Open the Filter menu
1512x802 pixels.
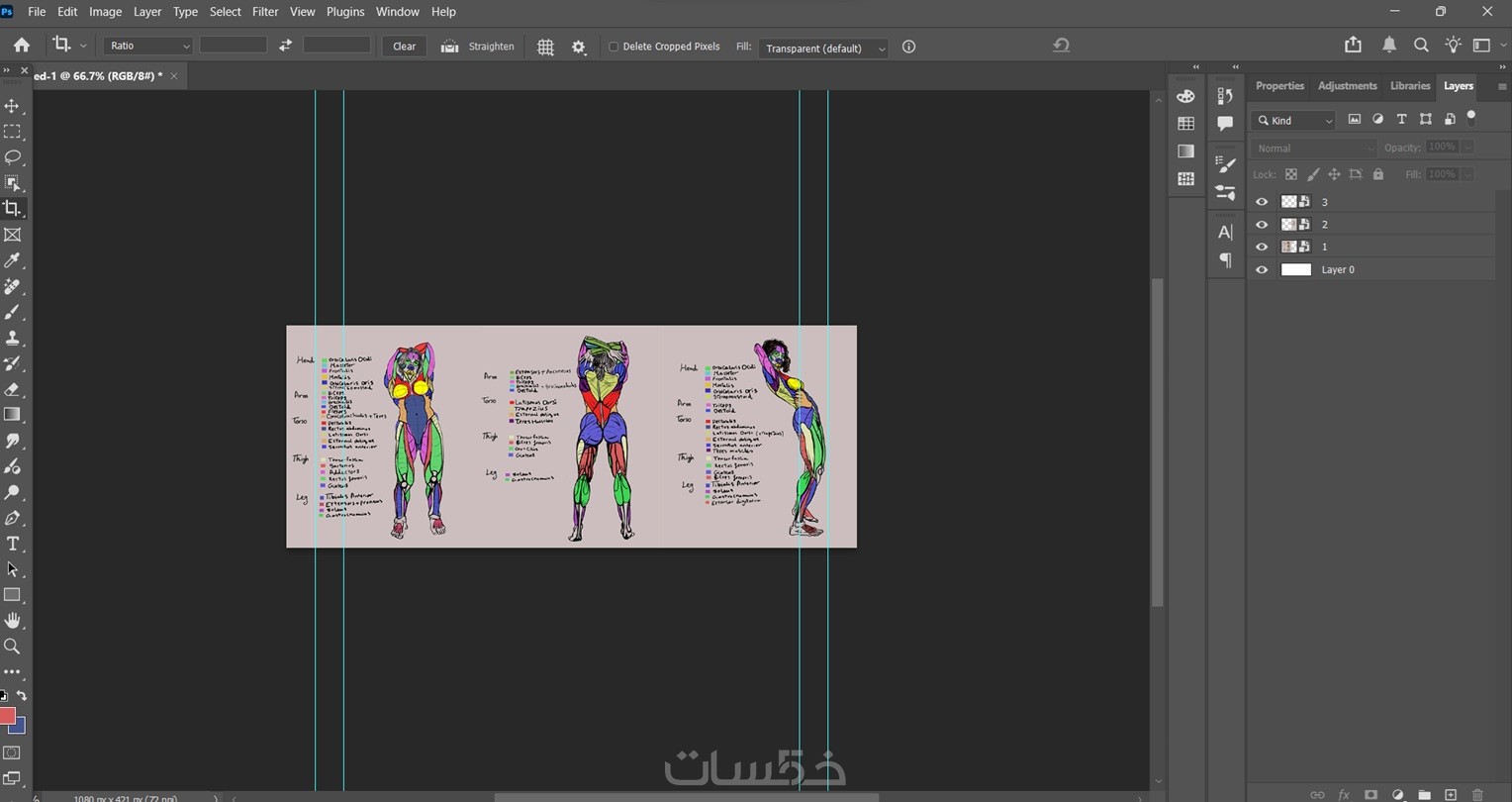pos(265,12)
